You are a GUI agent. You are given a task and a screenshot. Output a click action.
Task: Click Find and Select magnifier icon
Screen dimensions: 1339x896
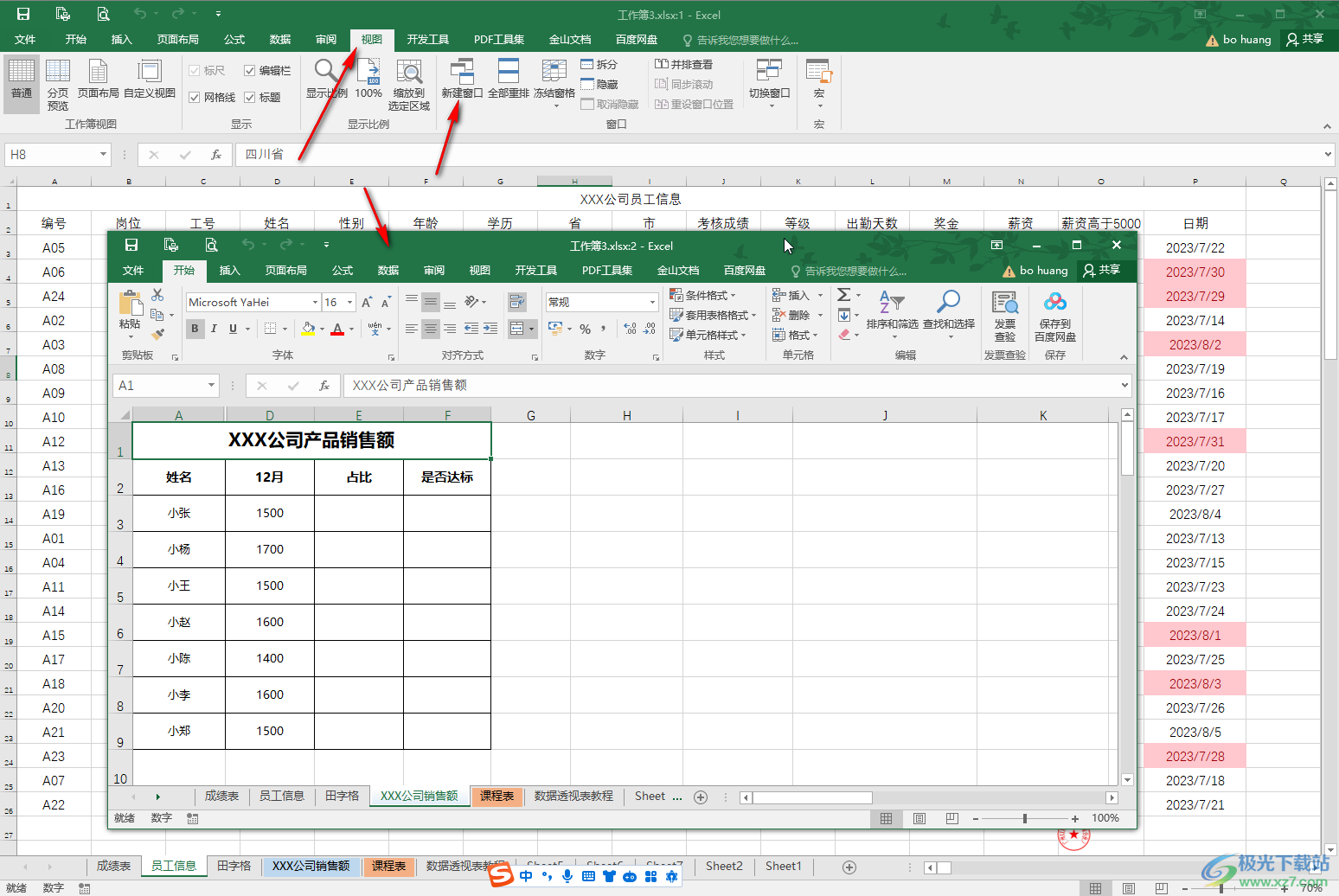948,301
